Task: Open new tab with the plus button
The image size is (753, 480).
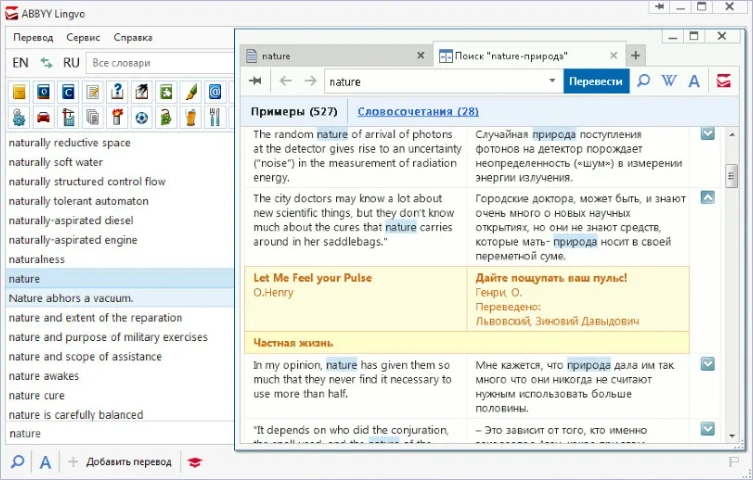Action: (x=635, y=55)
